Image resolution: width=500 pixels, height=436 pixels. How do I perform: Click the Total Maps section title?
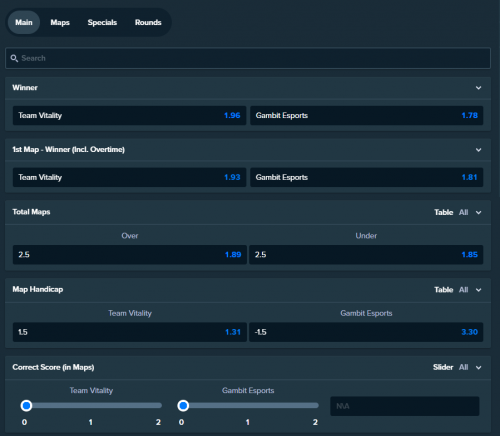tap(31, 212)
